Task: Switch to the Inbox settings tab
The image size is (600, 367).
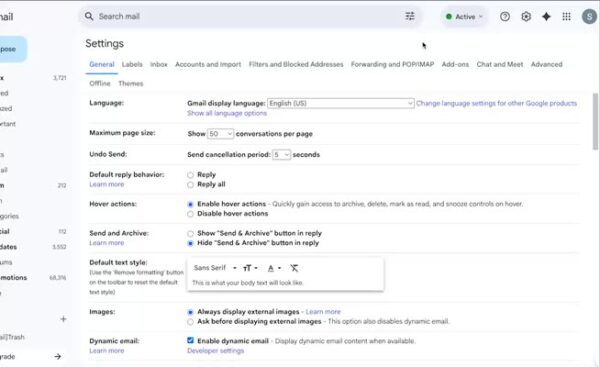Action: [159, 64]
